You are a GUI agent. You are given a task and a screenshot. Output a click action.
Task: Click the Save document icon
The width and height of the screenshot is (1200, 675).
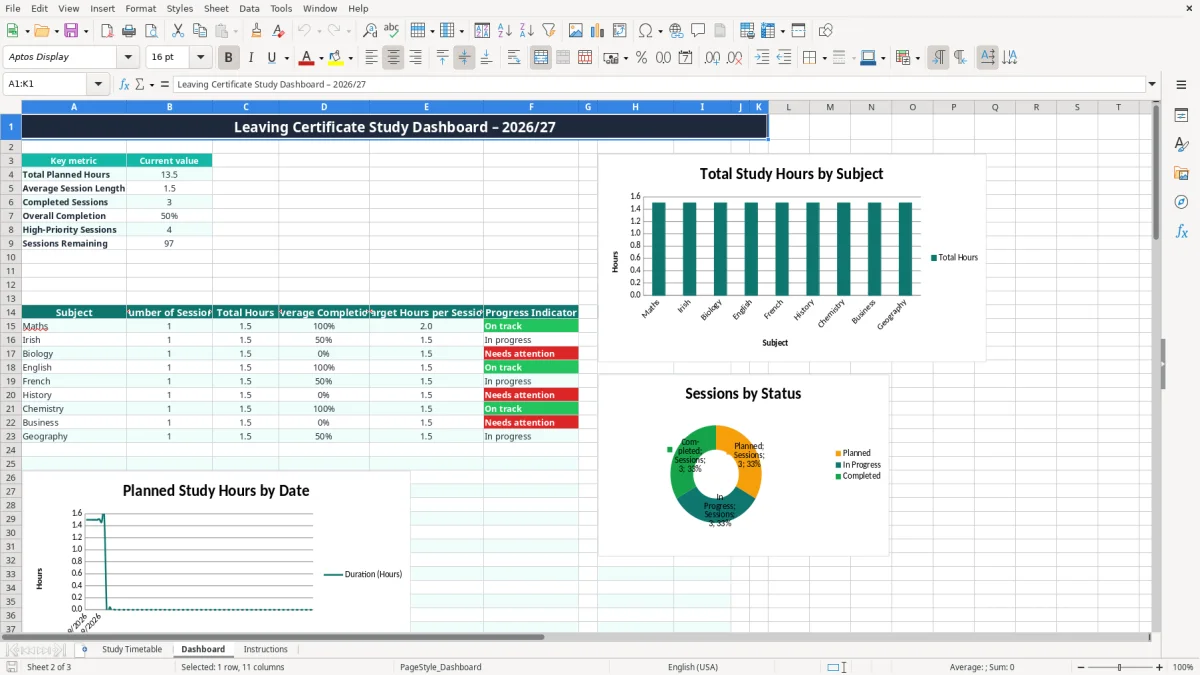pyautogui.click(x=71, y=31)
